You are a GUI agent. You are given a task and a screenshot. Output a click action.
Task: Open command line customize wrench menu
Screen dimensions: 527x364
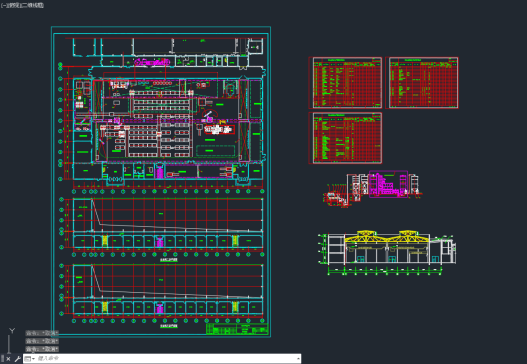pyautogui.click(x=17, y=359)
